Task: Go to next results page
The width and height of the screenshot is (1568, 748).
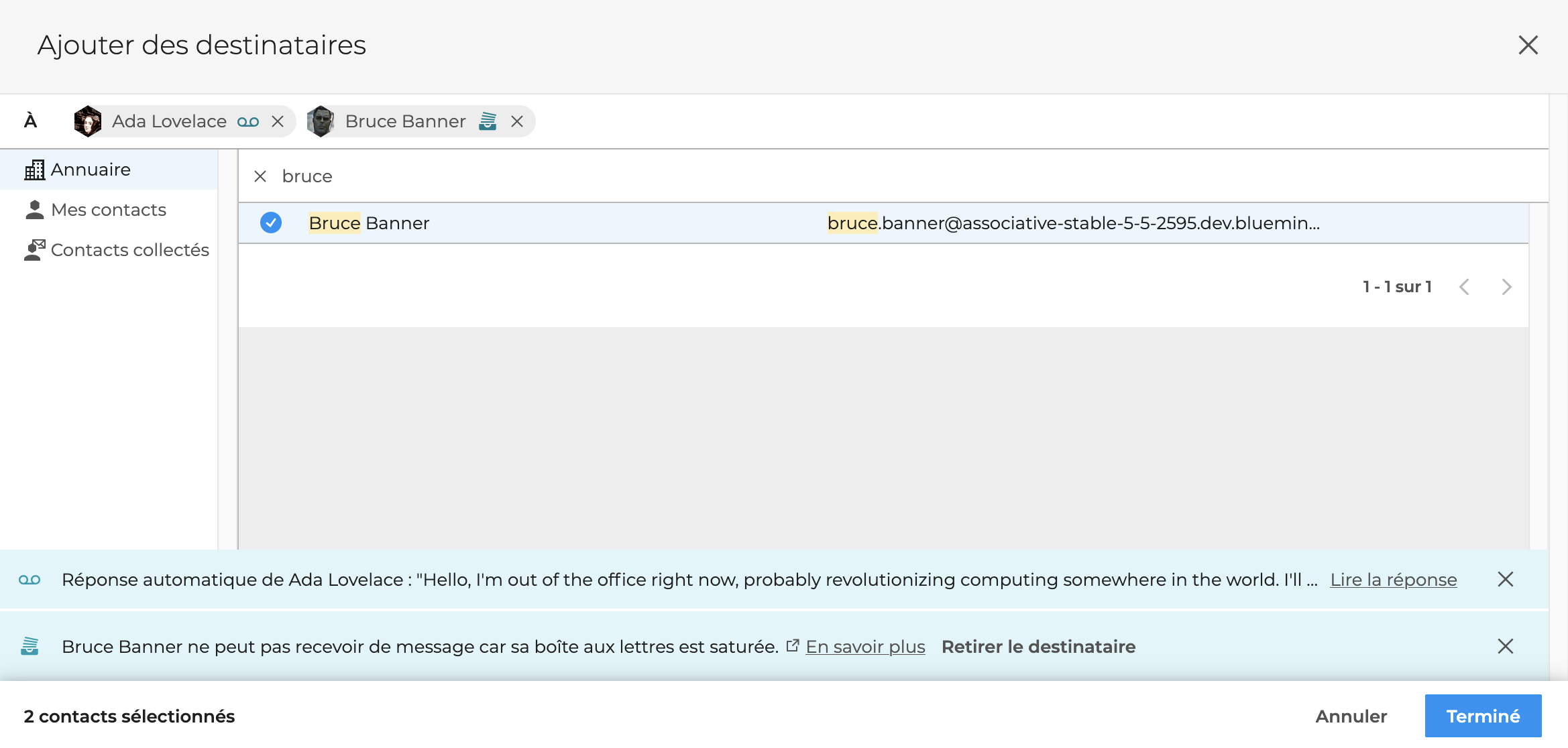Action: 1506,287
